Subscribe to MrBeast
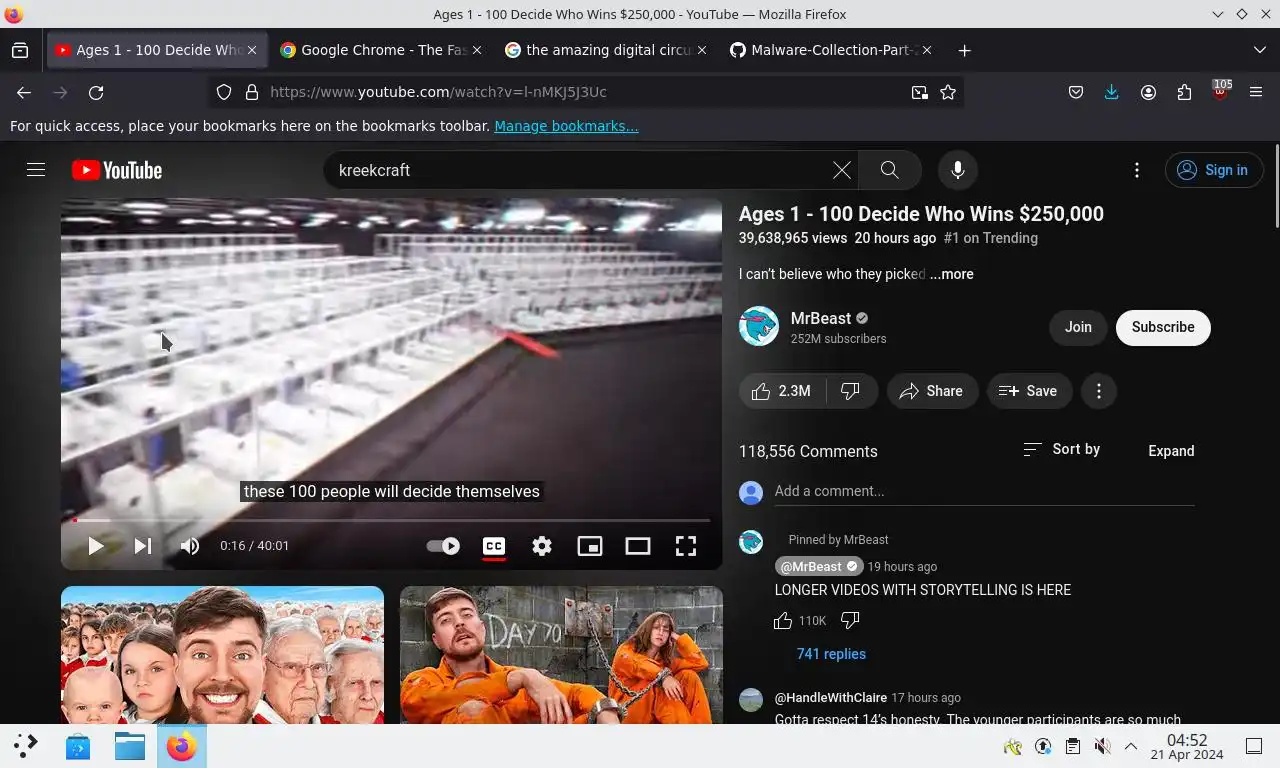1280x768 pixels. [x=1163, y=327]
